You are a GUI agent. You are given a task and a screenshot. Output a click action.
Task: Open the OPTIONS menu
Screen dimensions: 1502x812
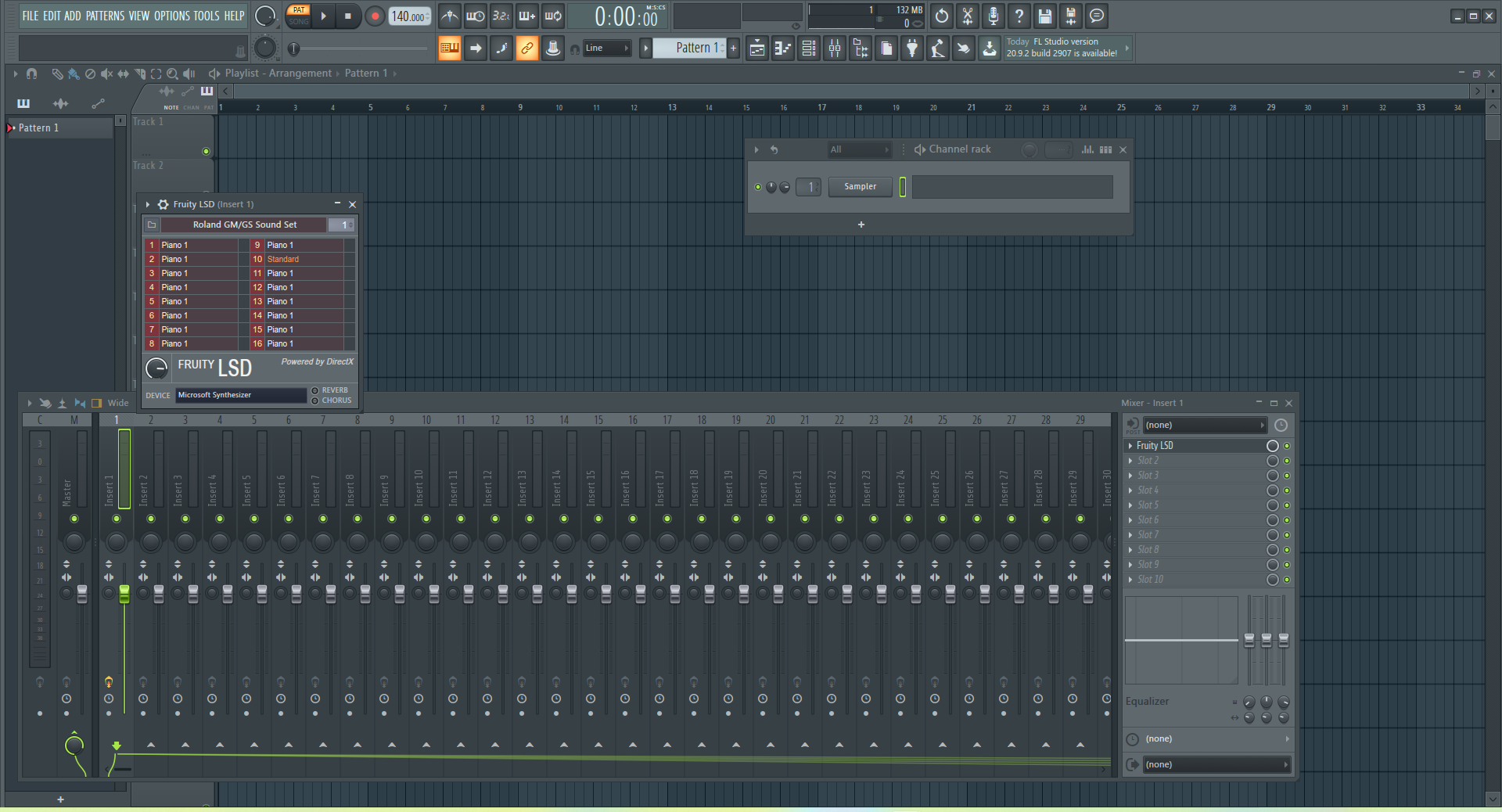(171, 16)
